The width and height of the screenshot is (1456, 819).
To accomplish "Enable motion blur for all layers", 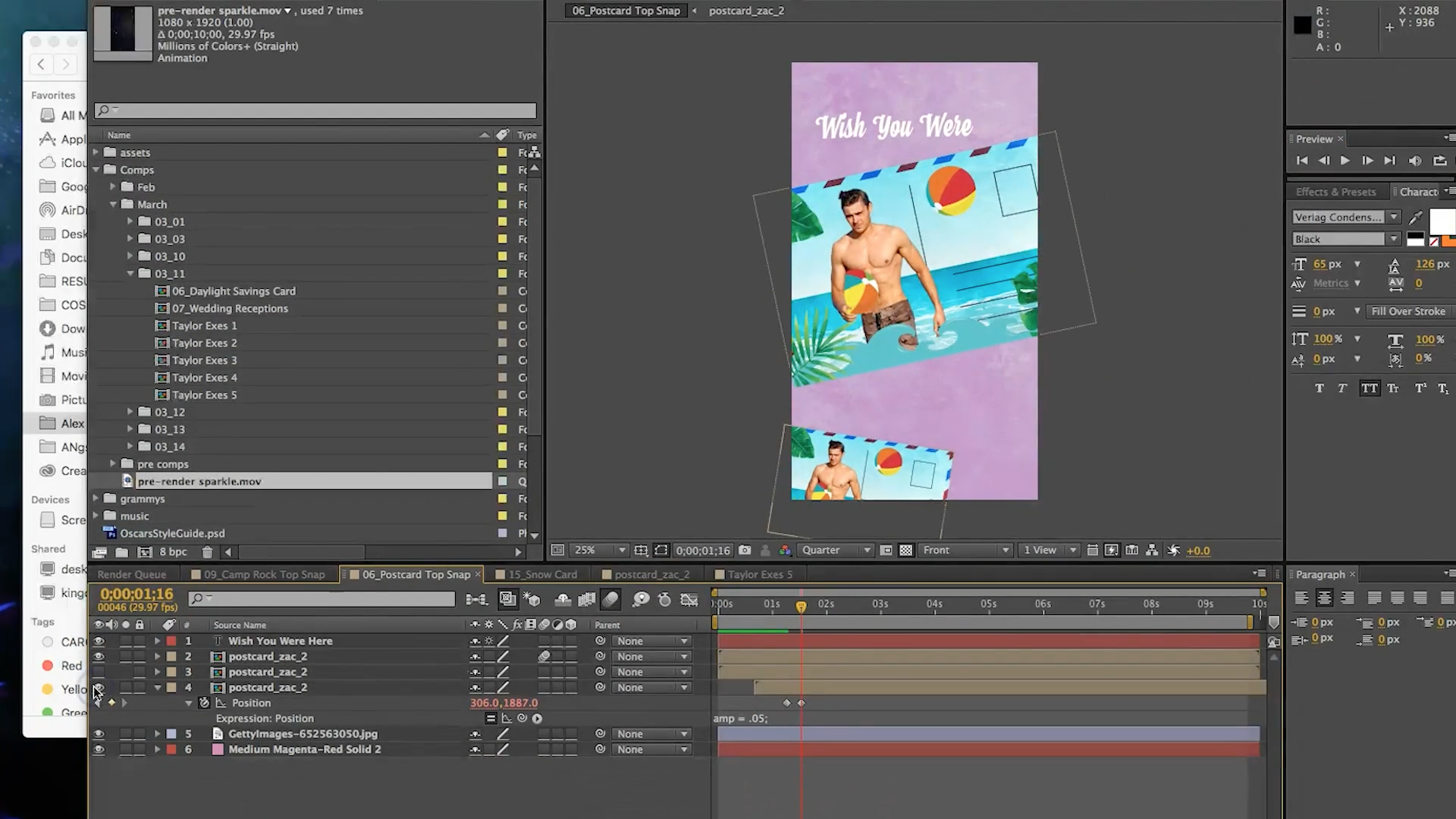I will point(610,600).
